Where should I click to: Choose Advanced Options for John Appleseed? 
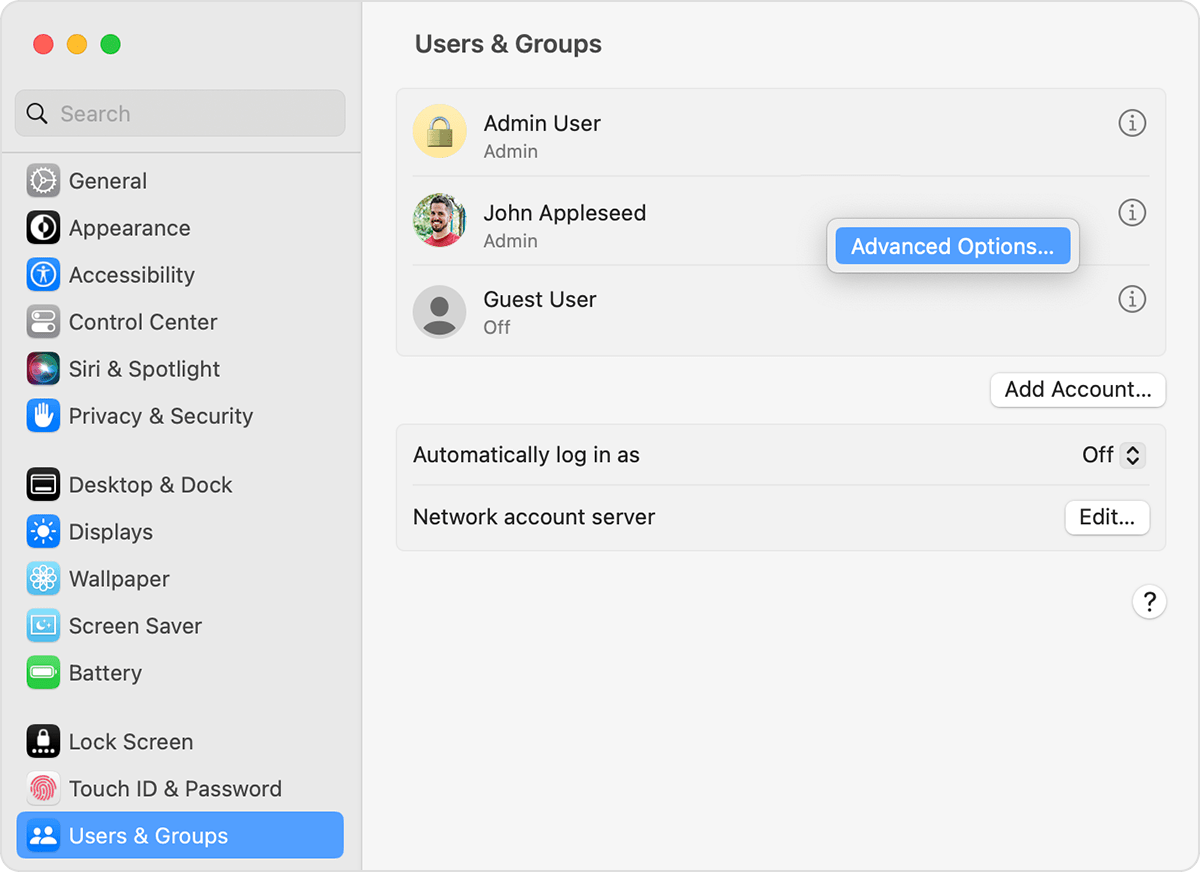951,246
